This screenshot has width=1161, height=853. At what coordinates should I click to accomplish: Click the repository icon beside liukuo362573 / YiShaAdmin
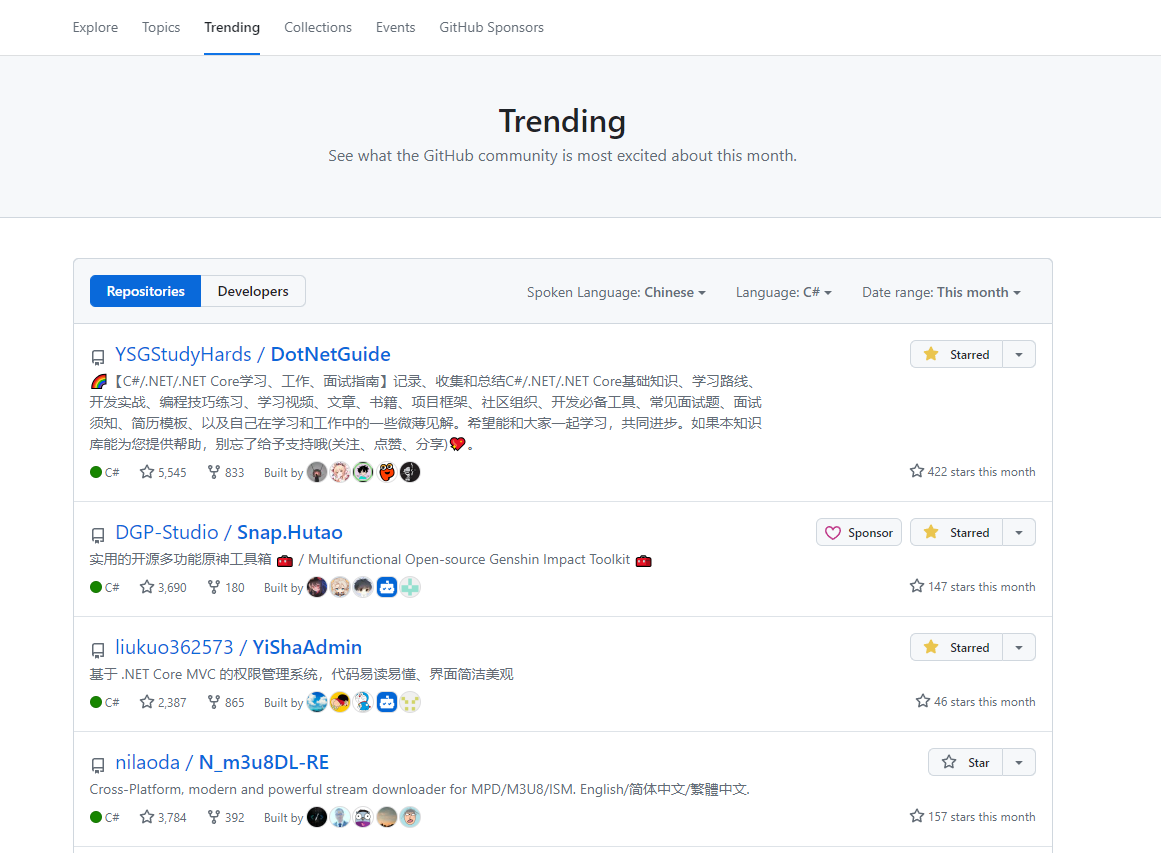pyautogui.click(x=98, y=649)
